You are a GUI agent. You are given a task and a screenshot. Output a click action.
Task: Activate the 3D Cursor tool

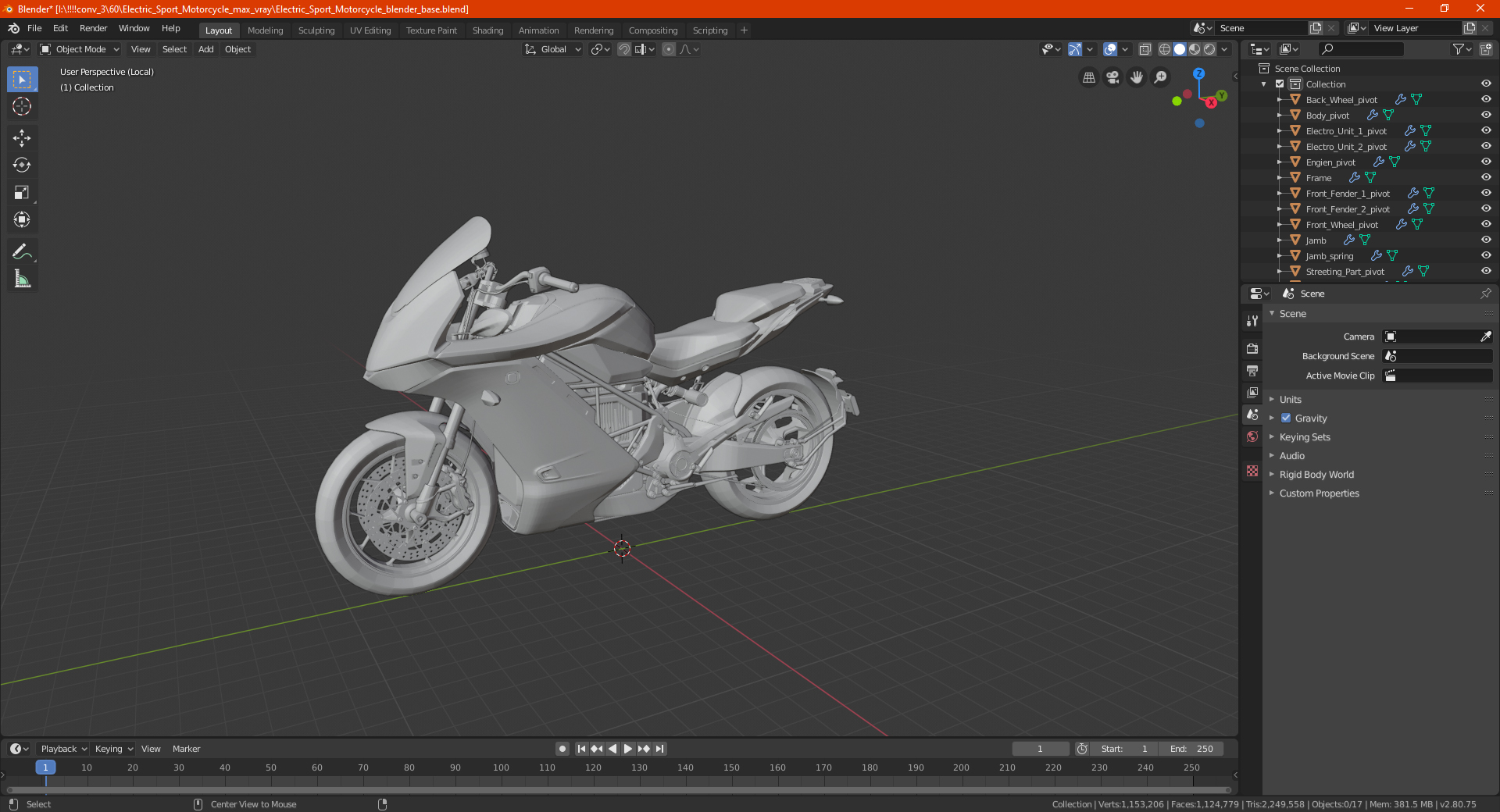(x=22, y=106)
